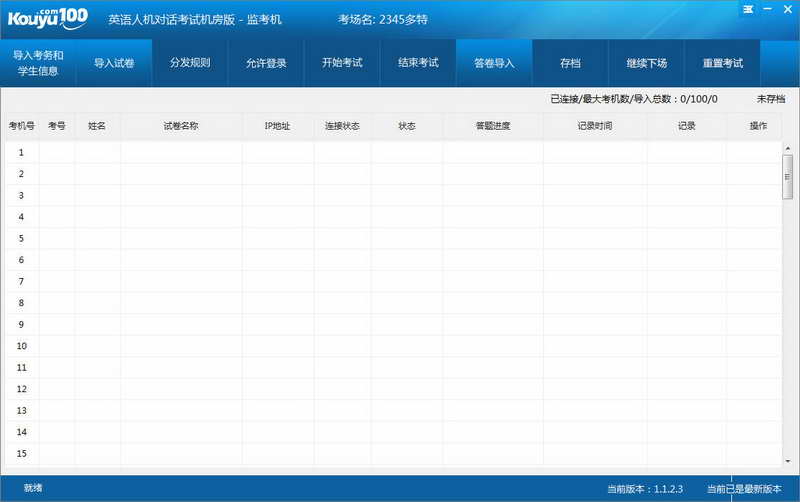Click the 记录 column header
This screenshot has width=800, height=502.
(x=687, y=126)
